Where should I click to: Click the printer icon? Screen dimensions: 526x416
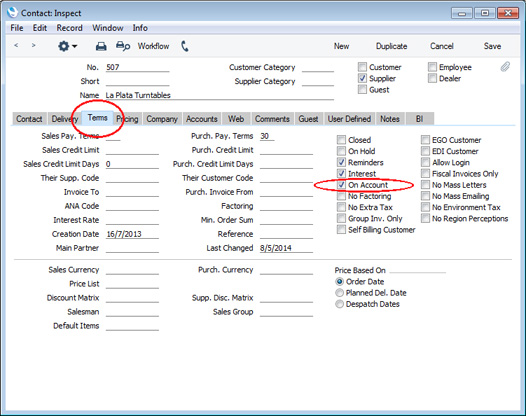pyautogui.click(x=101, y=46)
